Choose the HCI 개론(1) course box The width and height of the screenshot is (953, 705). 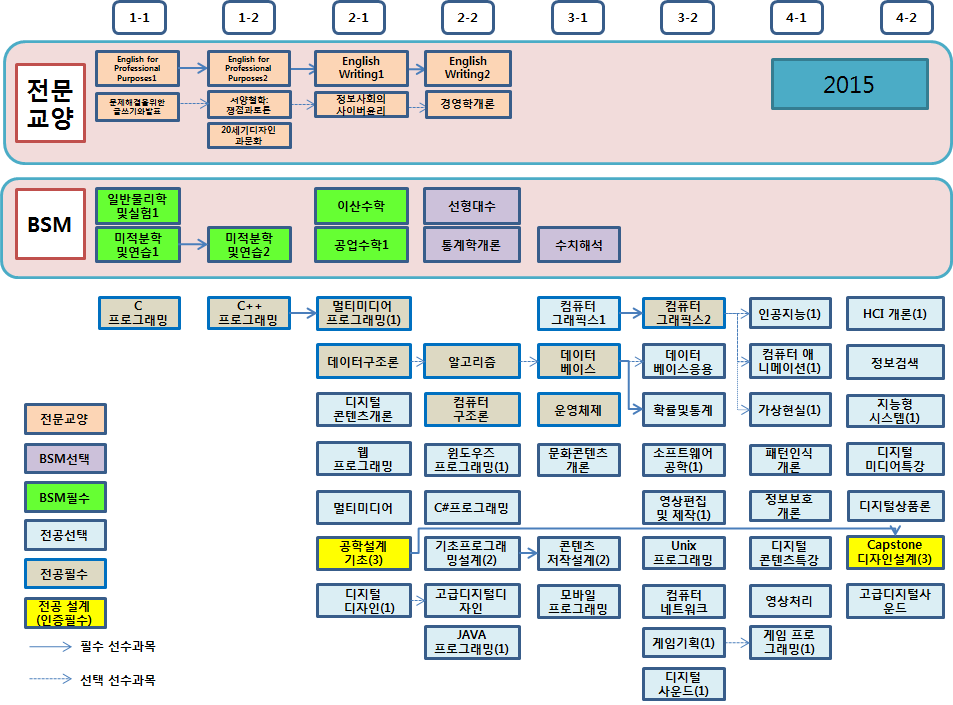coord(894,314)
